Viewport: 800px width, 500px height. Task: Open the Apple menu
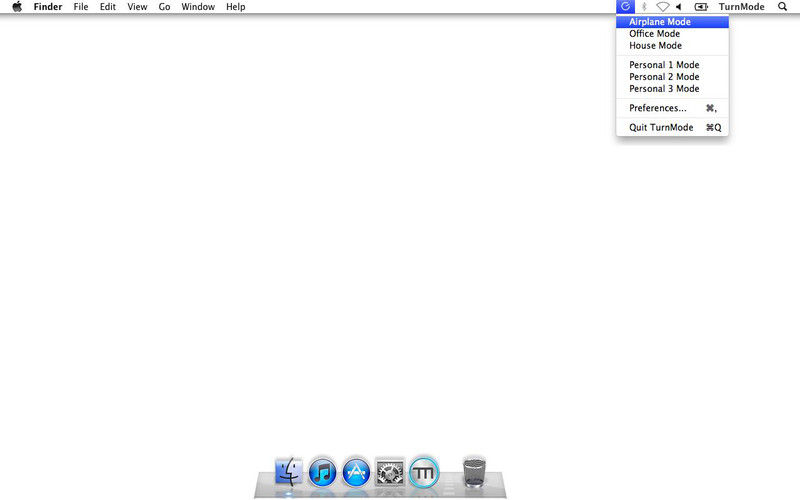17,7
